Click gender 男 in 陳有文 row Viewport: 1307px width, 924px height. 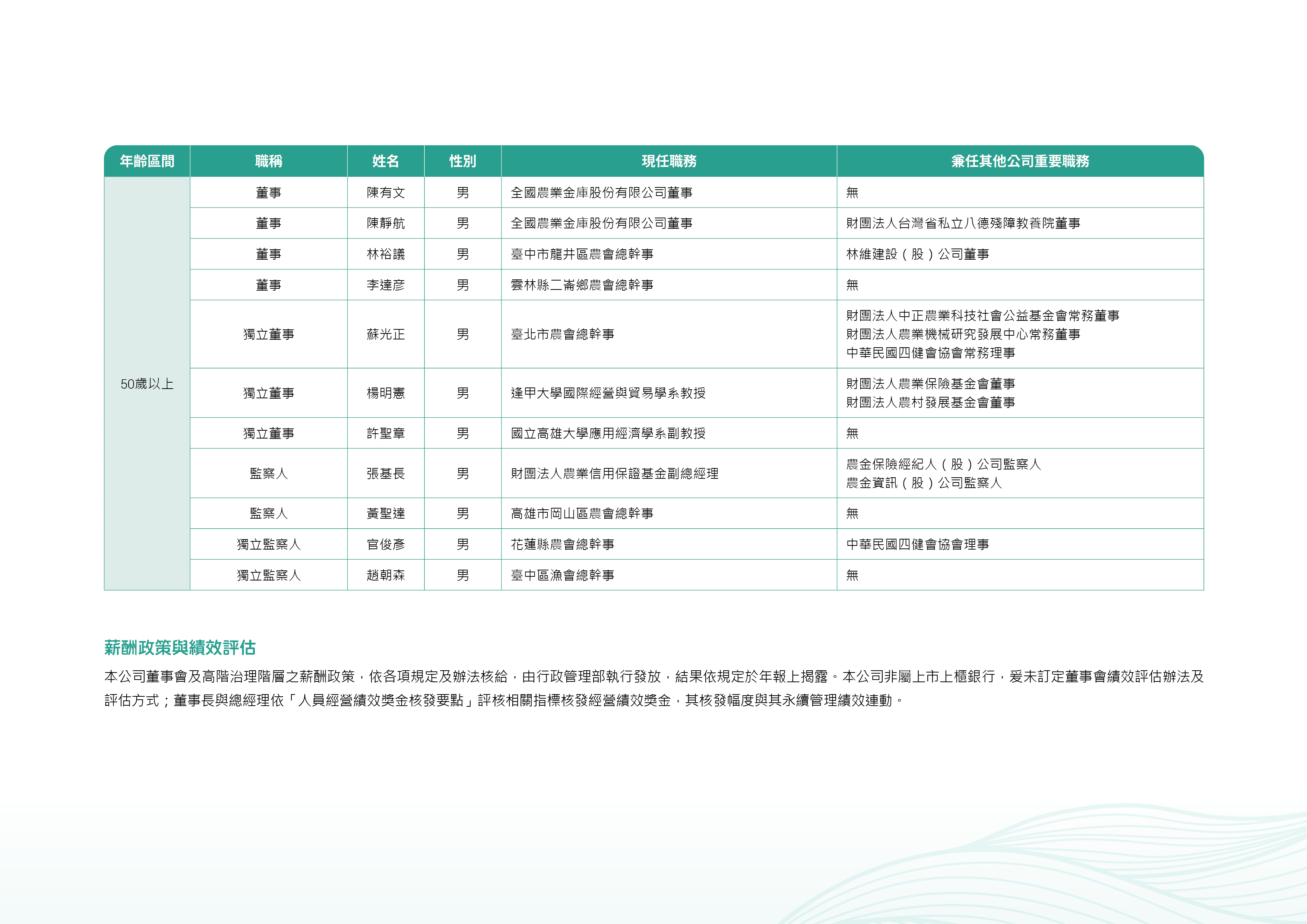click(x=463, y=192)
